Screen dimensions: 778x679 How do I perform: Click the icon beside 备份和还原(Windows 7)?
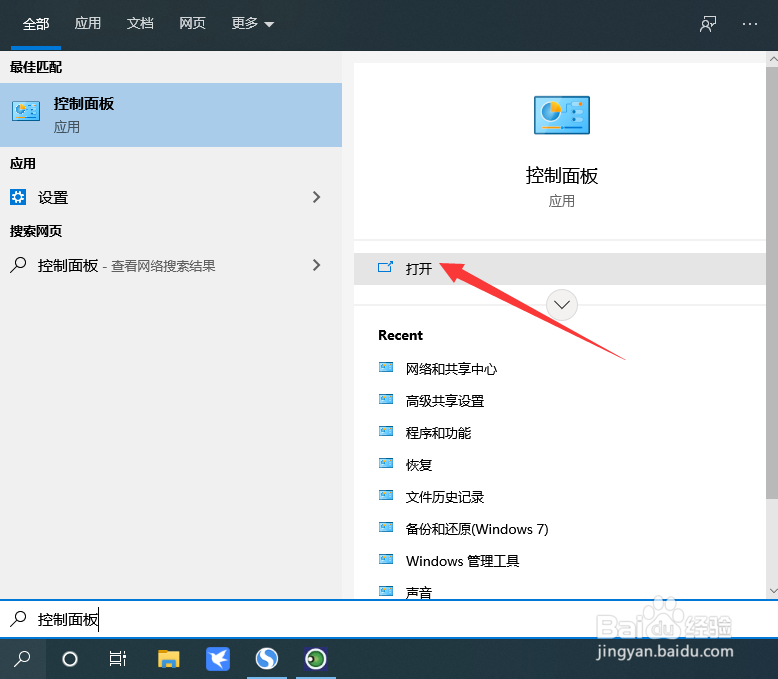(x=386, y=527)
